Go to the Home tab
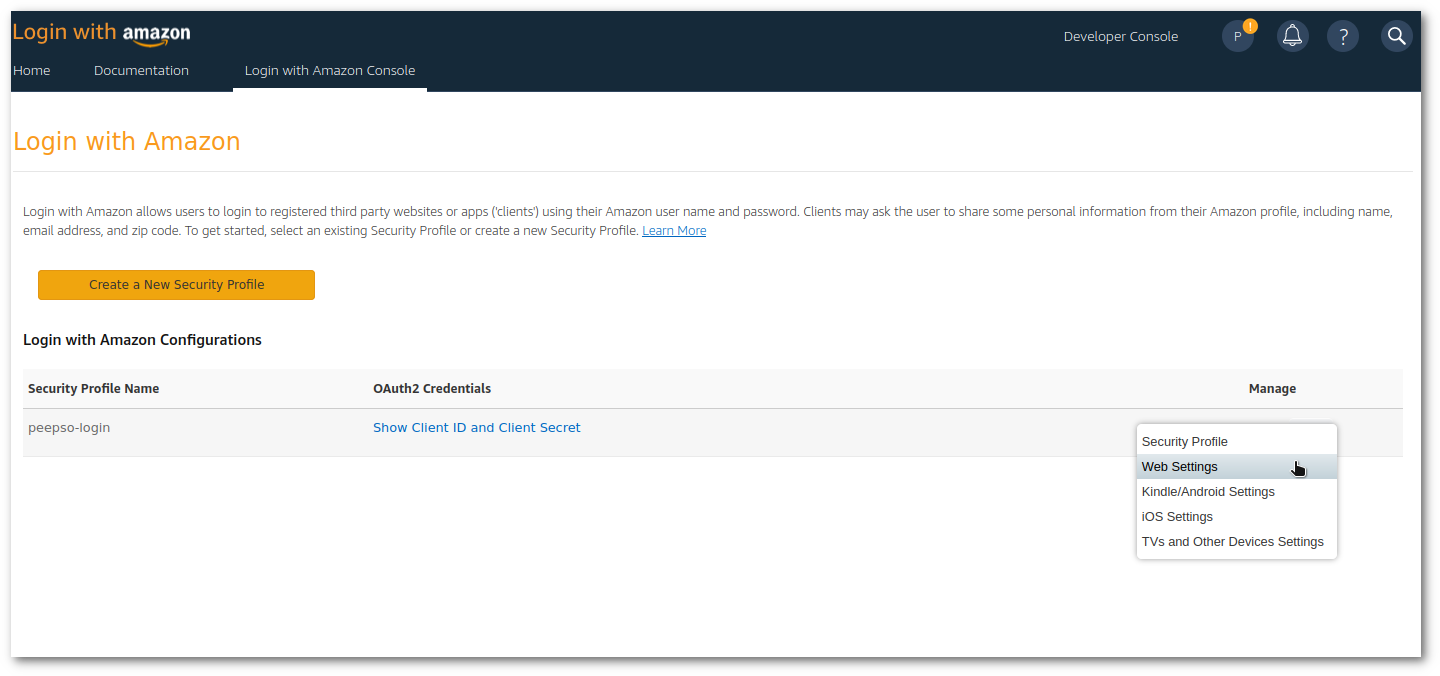 click(32, 71)
